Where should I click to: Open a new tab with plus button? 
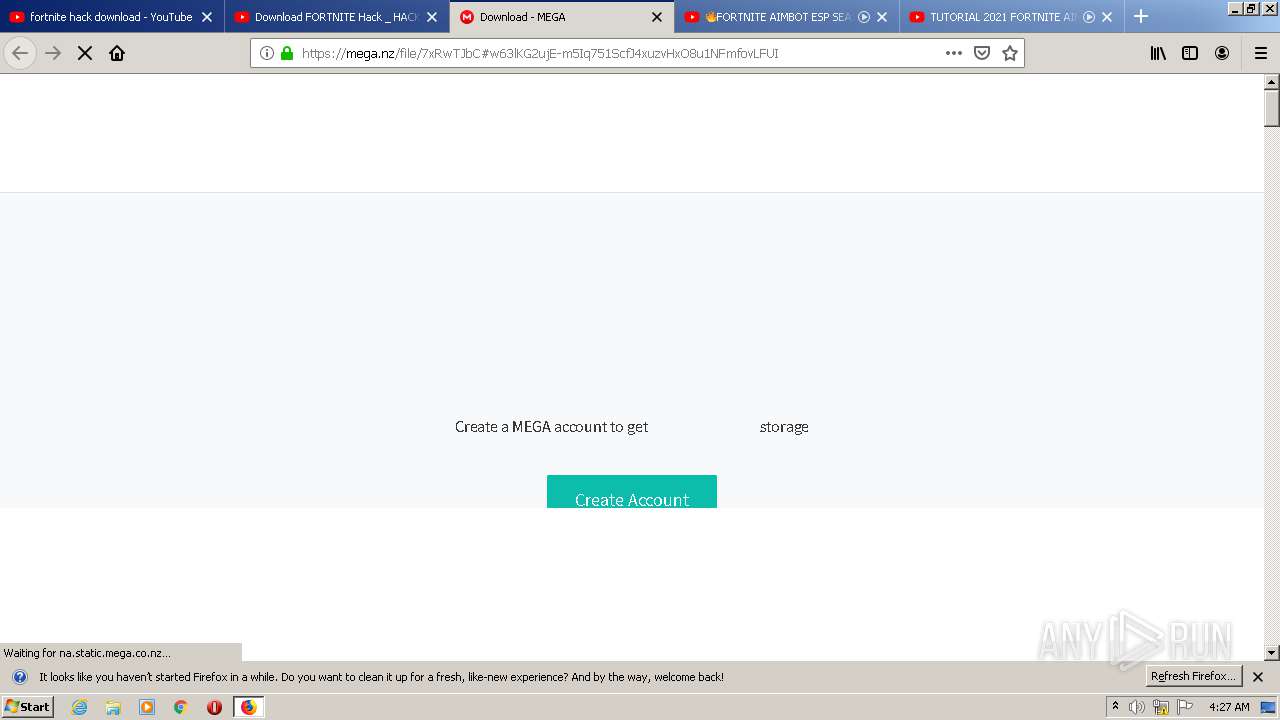tap(1141, 16)
